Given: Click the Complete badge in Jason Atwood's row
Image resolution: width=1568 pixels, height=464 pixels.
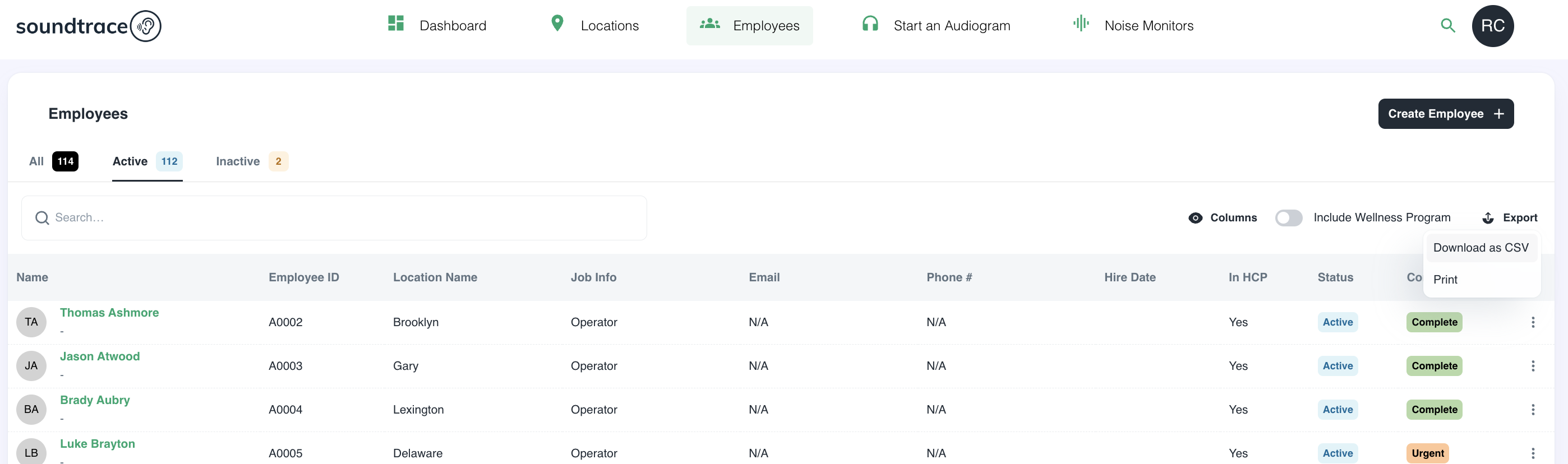Looking at the screenshot, I should click(1434, 366).
